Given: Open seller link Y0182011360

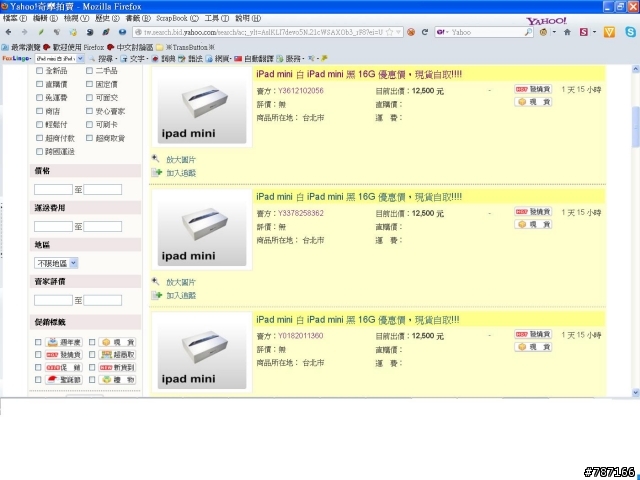Looking at the screenshot, I should (301, 336).
